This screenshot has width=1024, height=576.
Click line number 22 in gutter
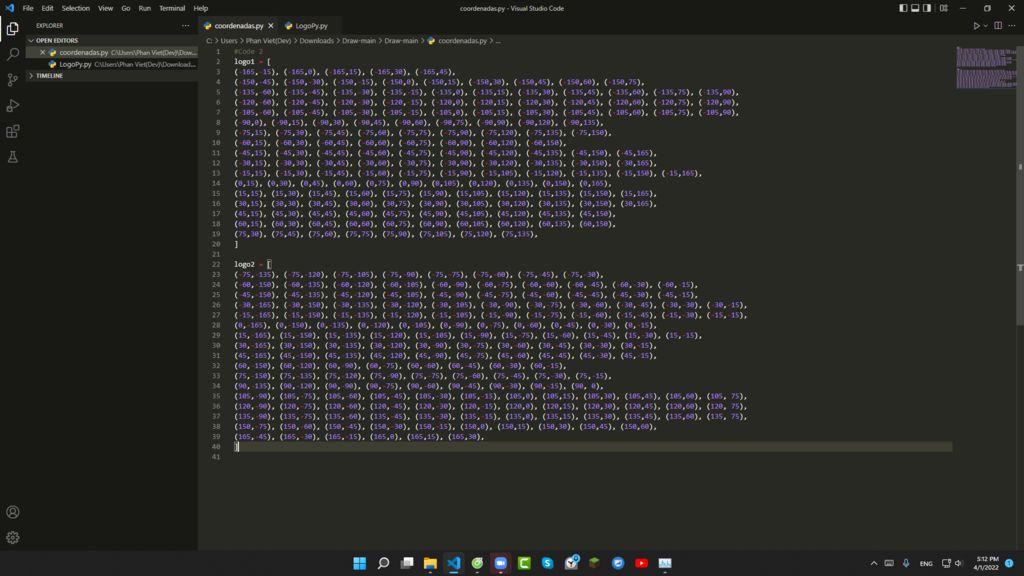coord(216,264)
